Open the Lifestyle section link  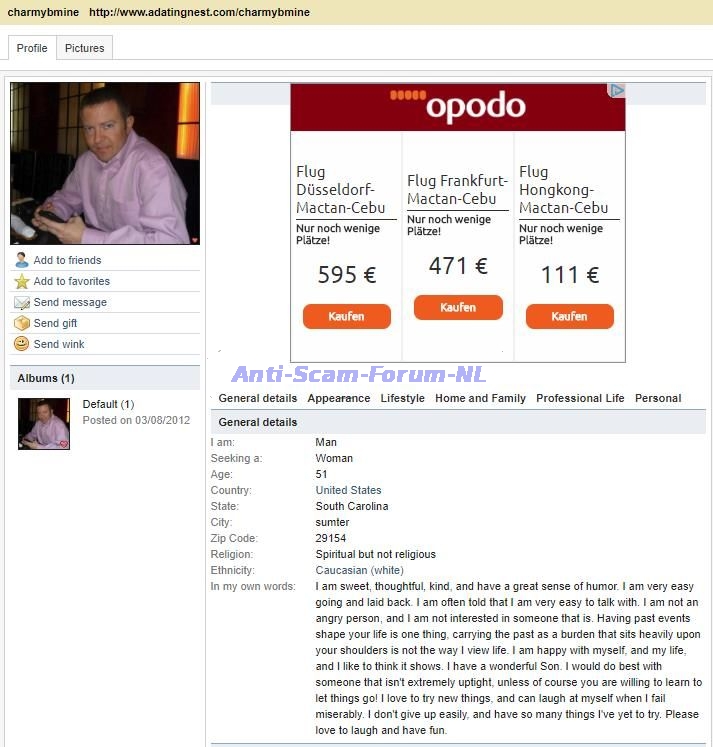point(402,398)
